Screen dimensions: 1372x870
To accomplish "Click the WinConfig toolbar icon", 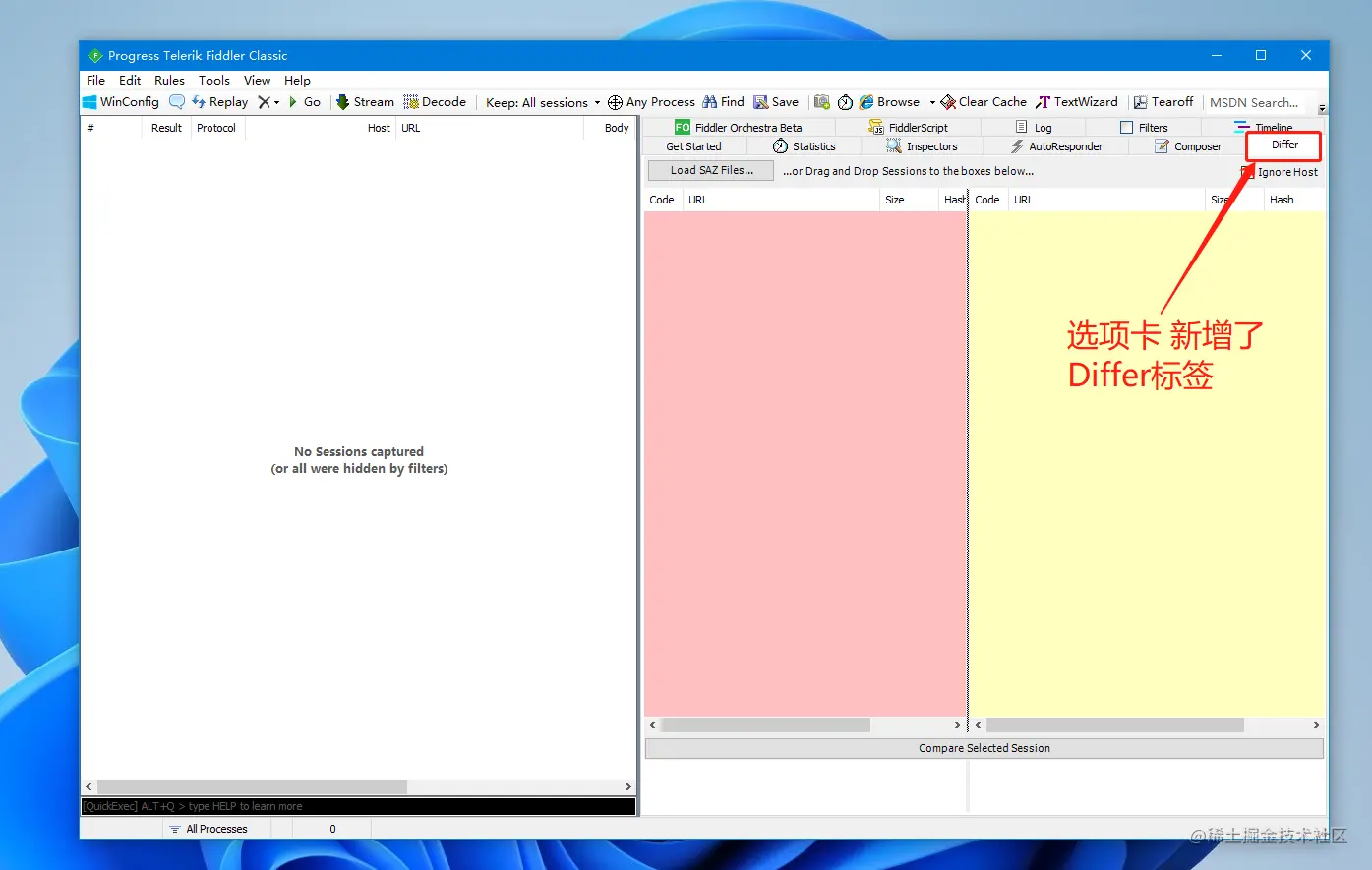I will pos(89,102).
